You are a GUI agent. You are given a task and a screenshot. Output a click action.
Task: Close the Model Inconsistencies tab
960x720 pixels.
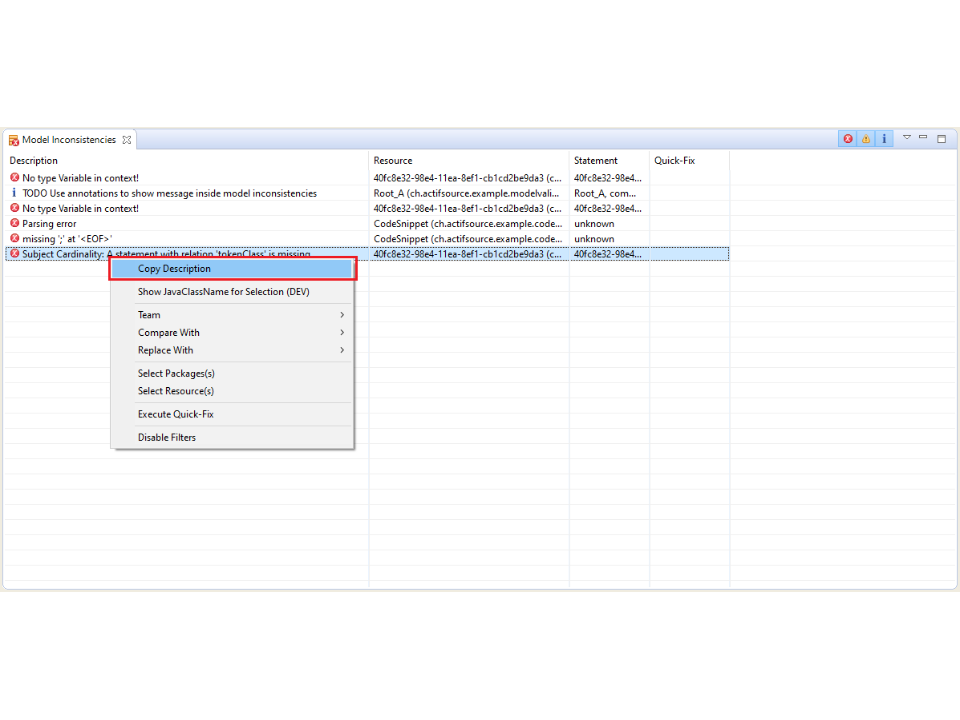(127, 140)
